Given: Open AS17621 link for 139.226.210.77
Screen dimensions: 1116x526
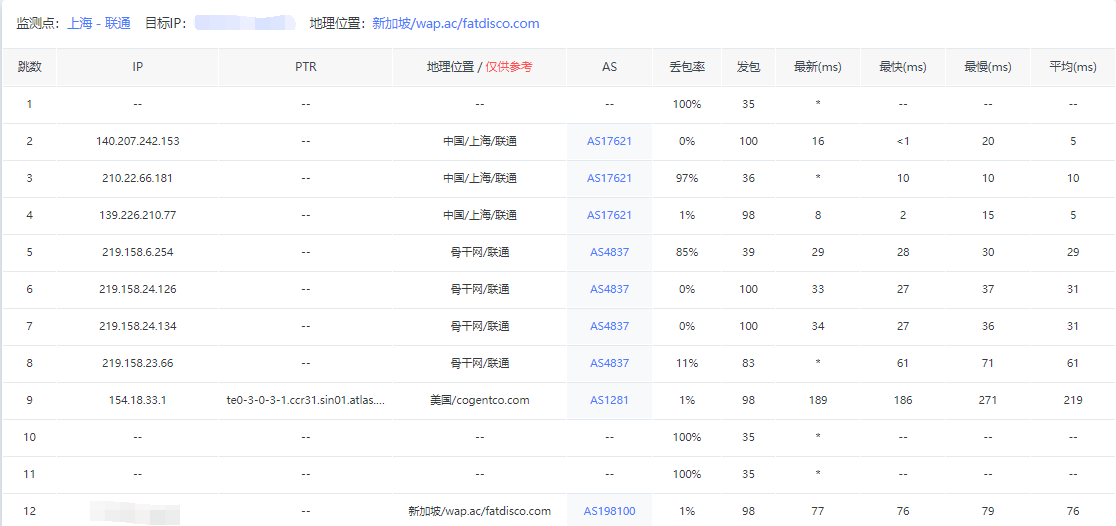Looking at the screenshot, I should click(x=609, y=215).
